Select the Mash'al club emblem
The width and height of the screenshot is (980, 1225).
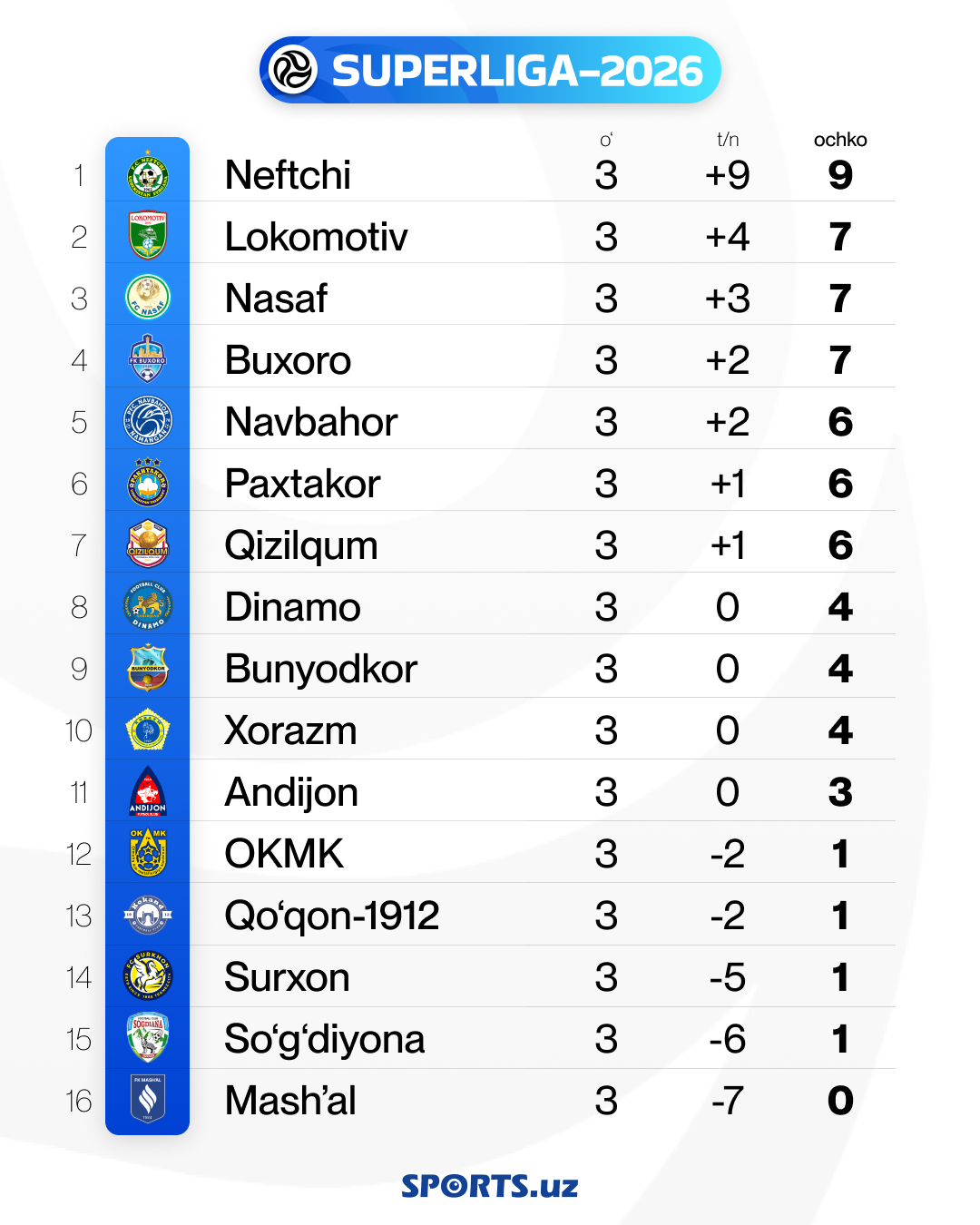click(147, 1100)
